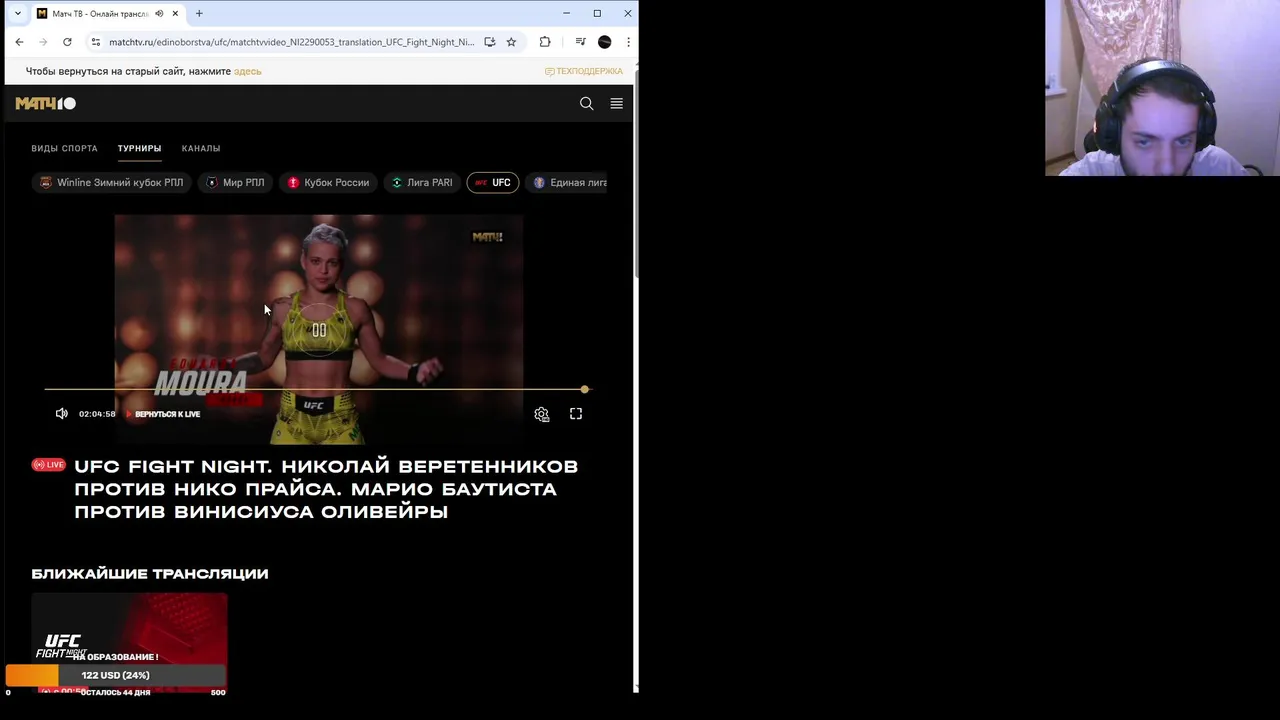Go back with browser back arrow

[x=19, y=42]
